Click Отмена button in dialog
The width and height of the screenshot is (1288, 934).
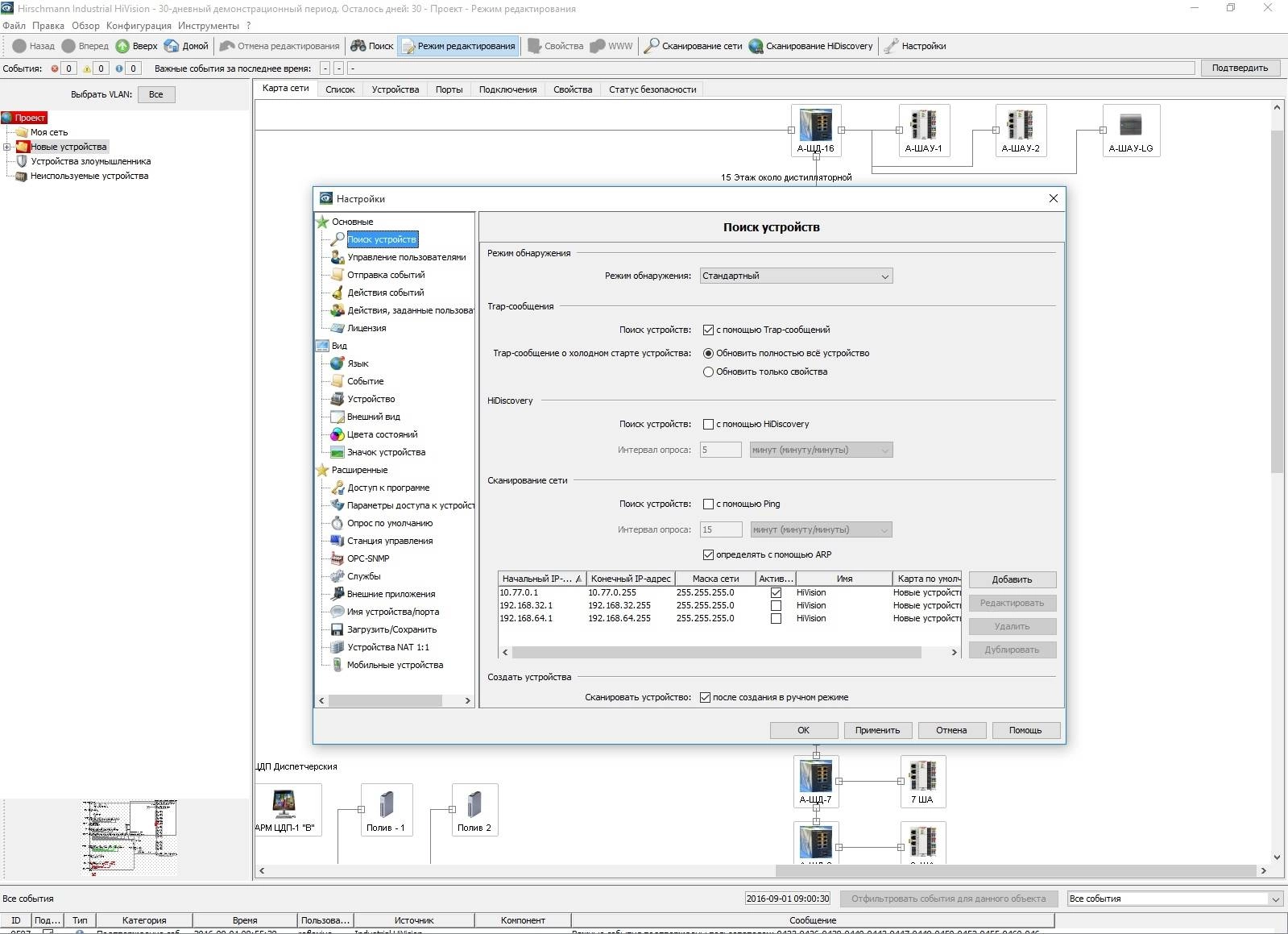tap(951, 730)
